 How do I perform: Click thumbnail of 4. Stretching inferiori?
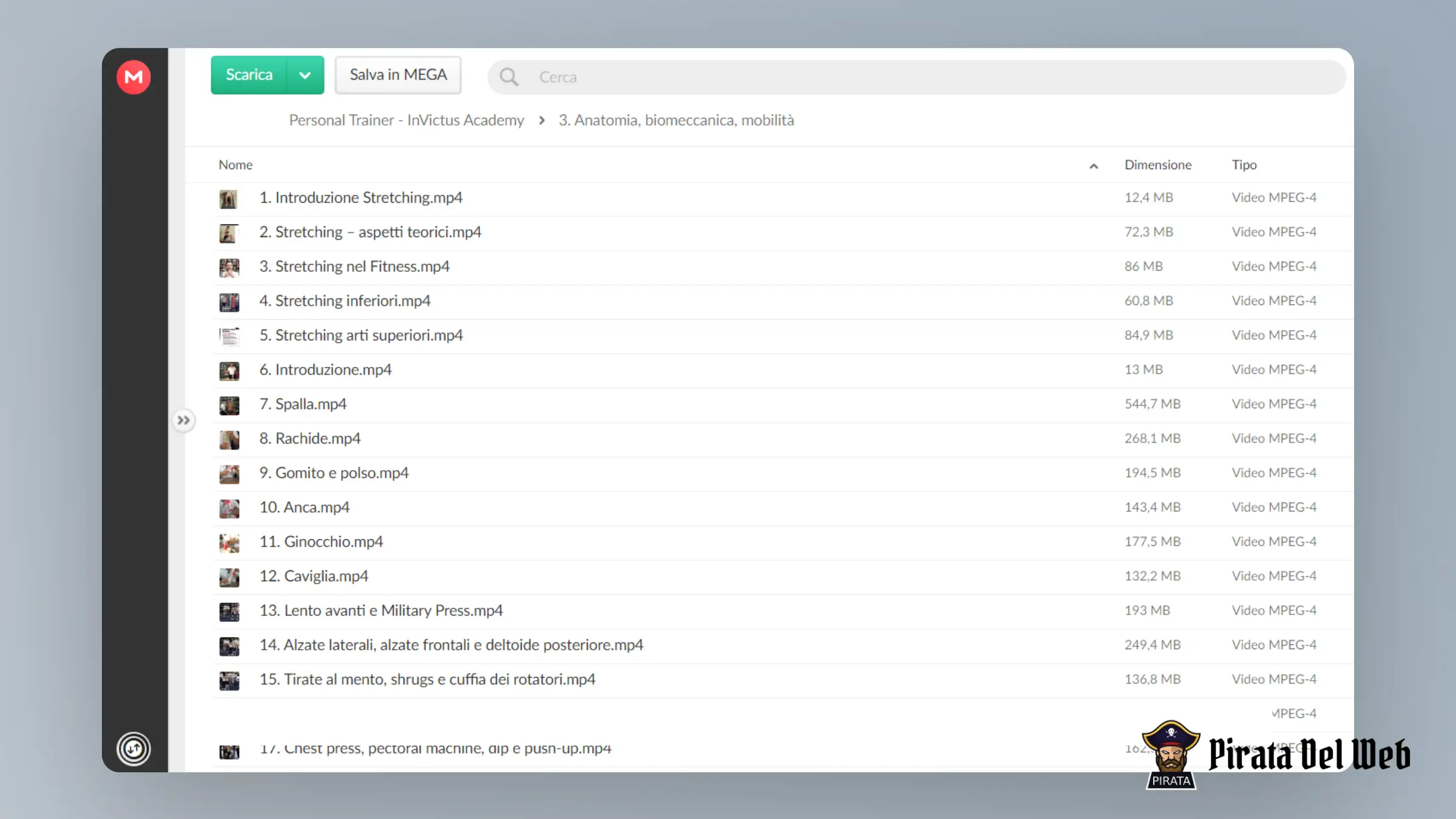point(229,302)
